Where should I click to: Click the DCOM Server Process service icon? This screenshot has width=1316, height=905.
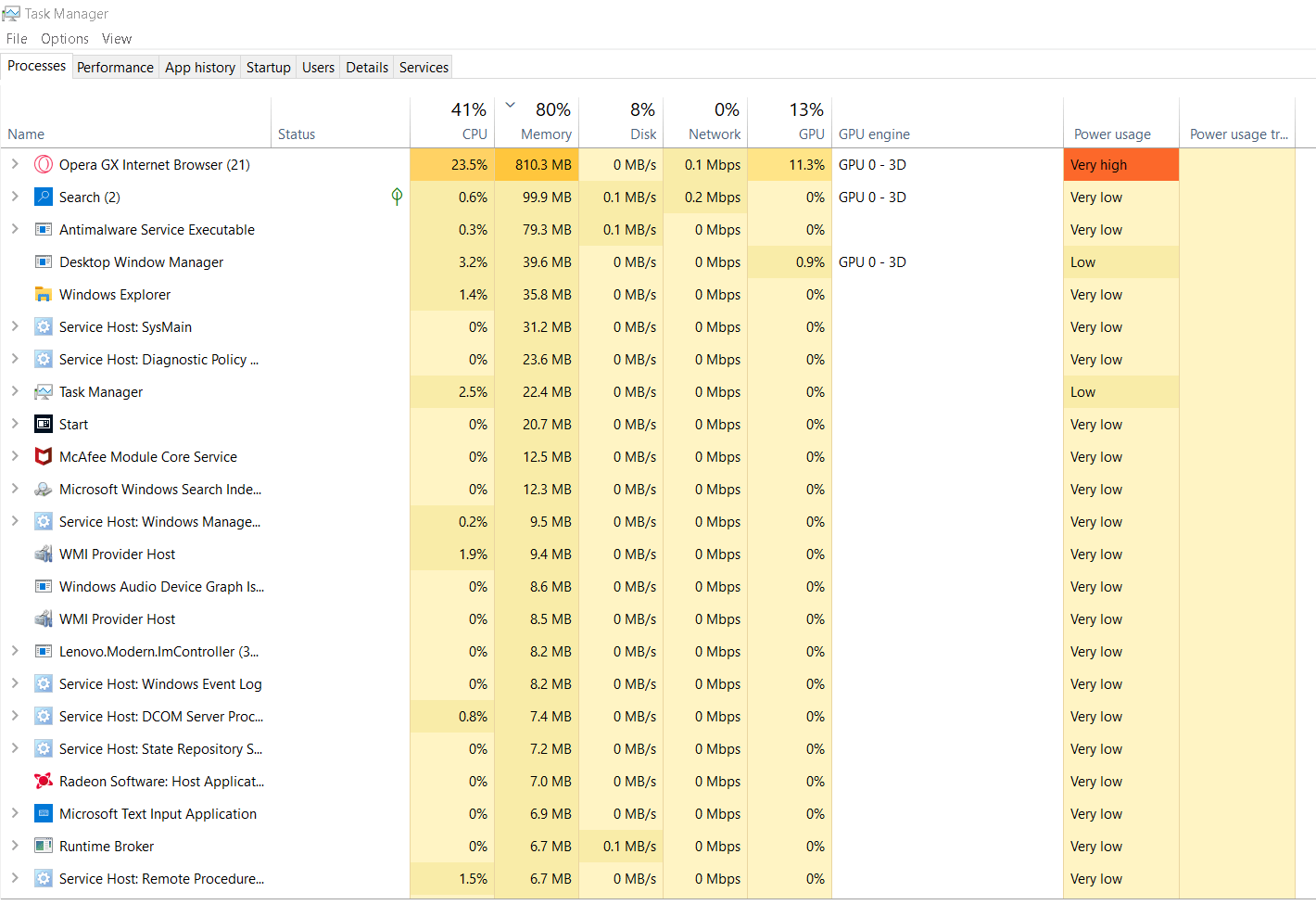44,717
